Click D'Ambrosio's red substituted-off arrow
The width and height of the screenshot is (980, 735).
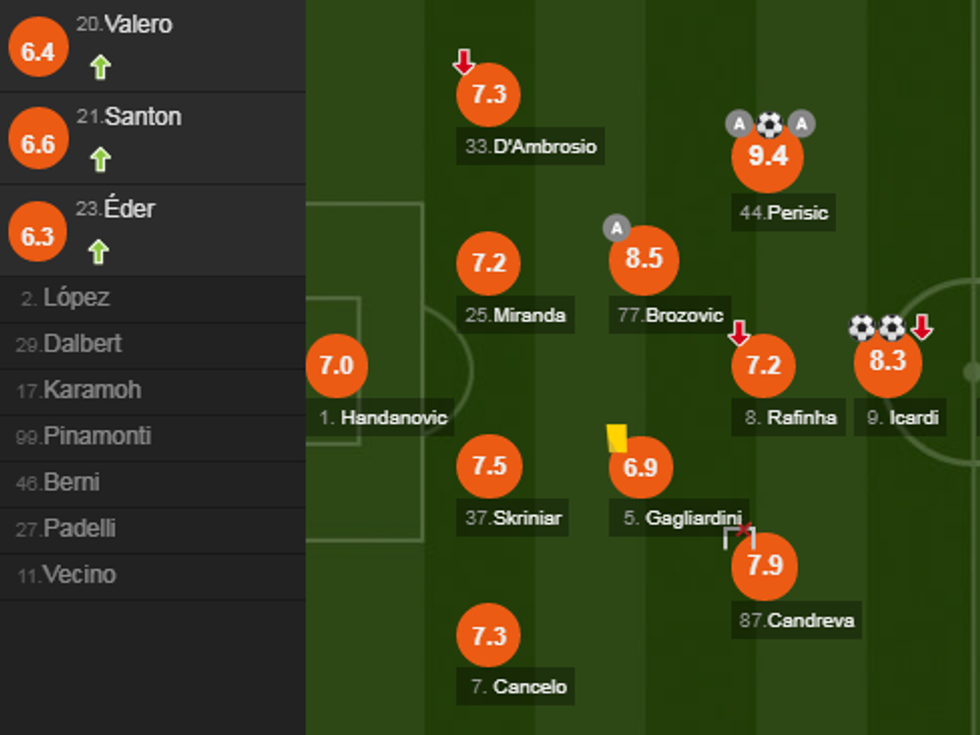(464, 62)
